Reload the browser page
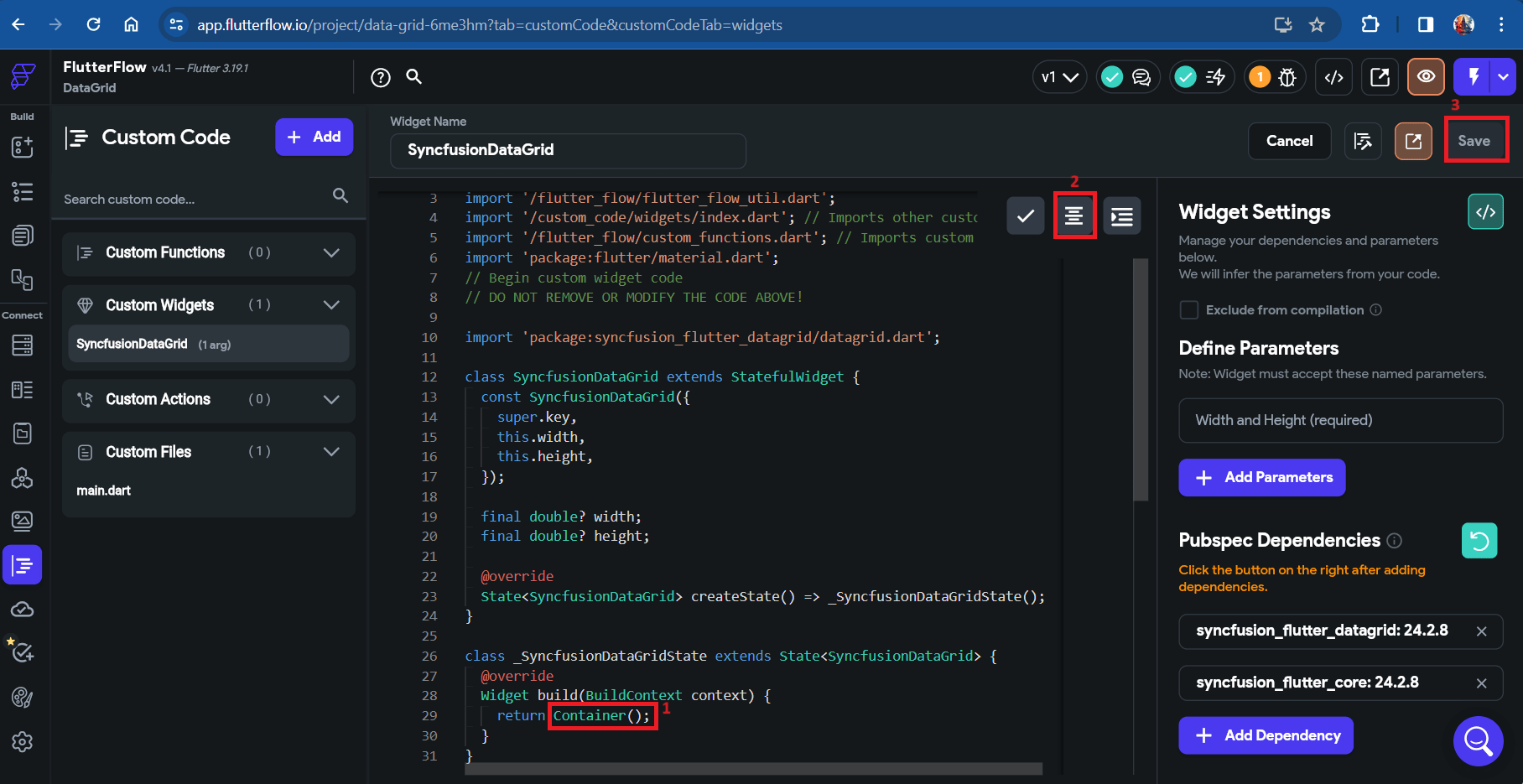This screenshot has width=1523, height=784. (x=93, y=24)
